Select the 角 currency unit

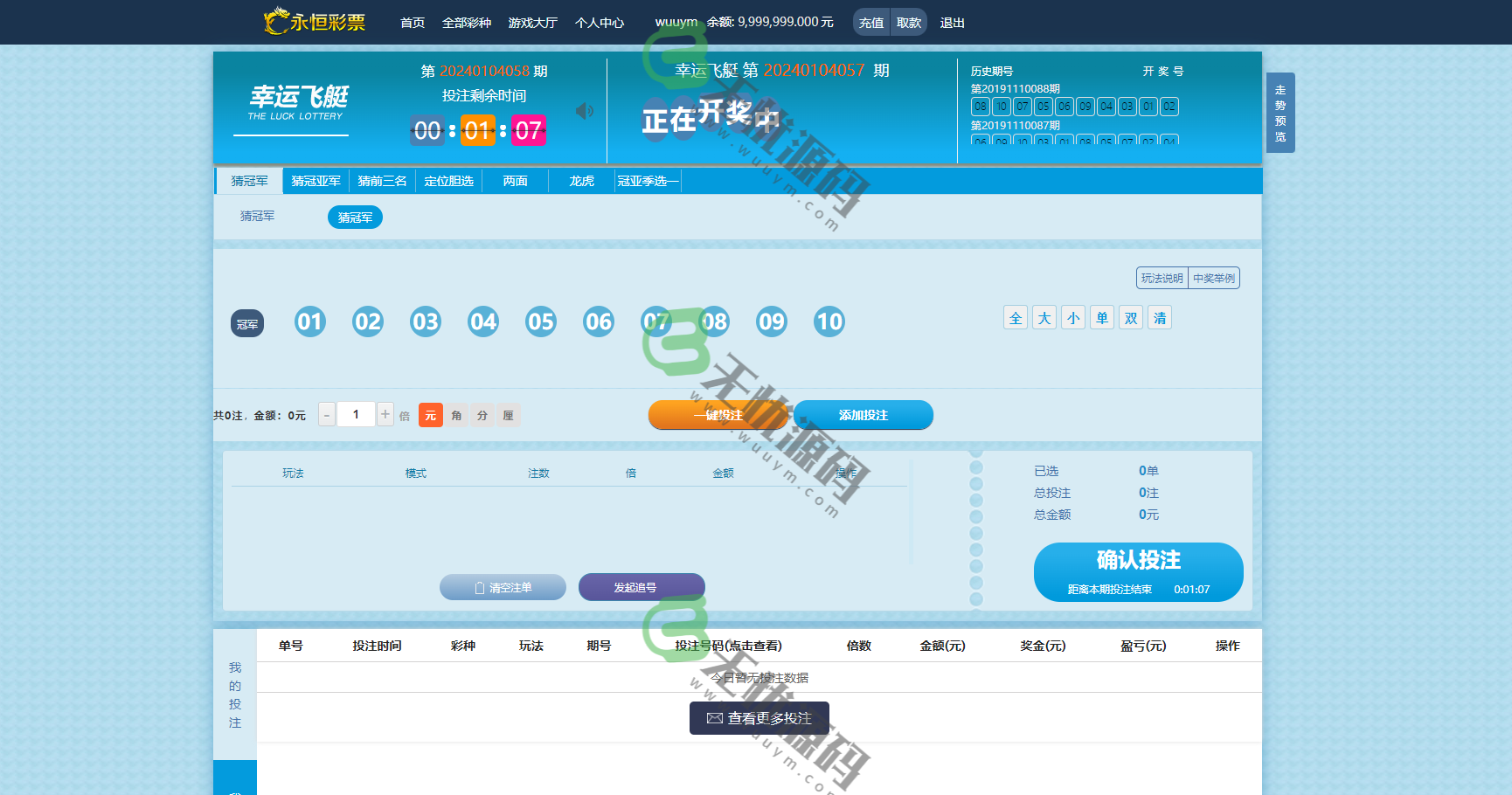(x=456, y=415)
